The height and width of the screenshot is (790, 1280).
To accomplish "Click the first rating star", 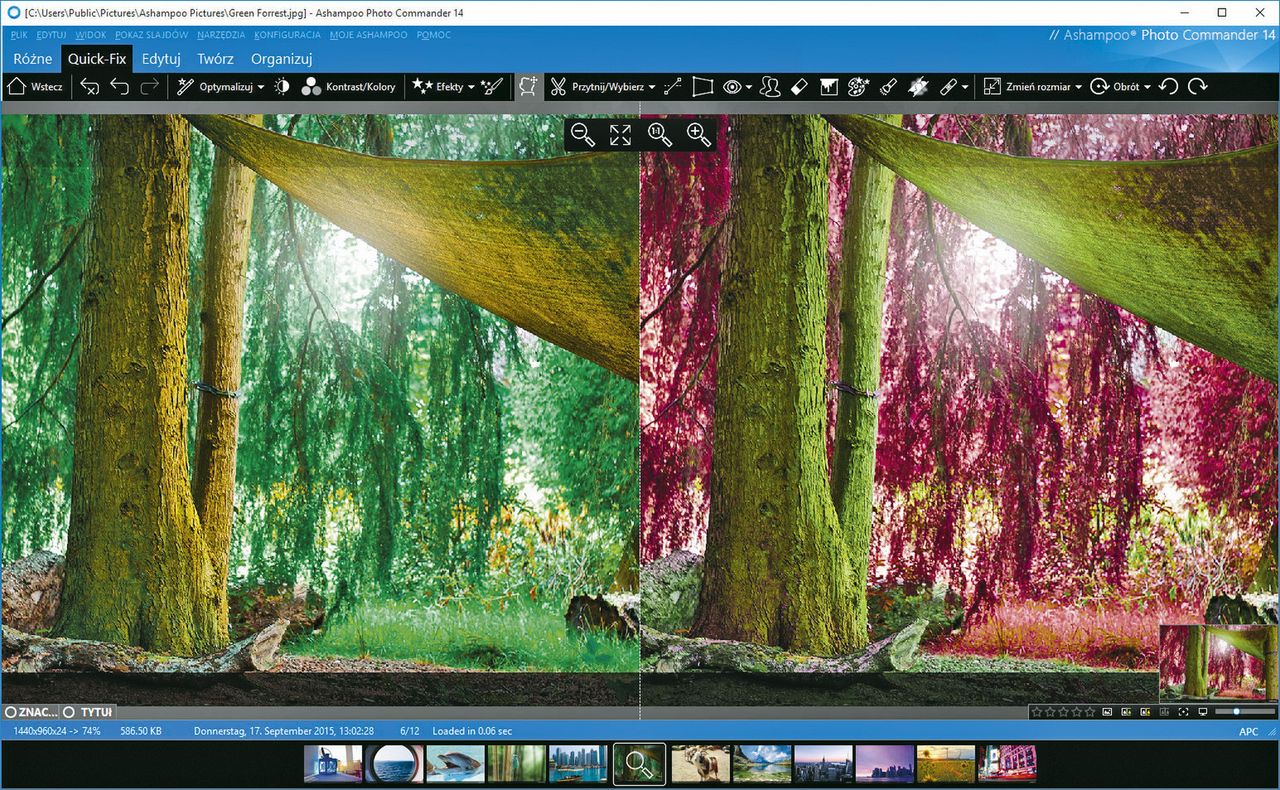I will point(1037,712).
